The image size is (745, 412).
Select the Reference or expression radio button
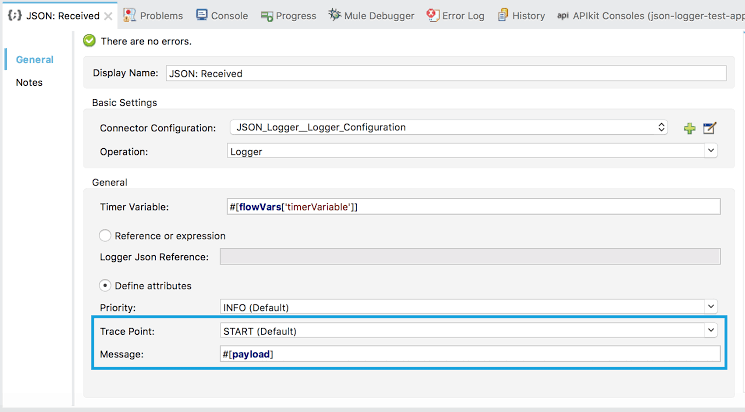tap(105, 236)
